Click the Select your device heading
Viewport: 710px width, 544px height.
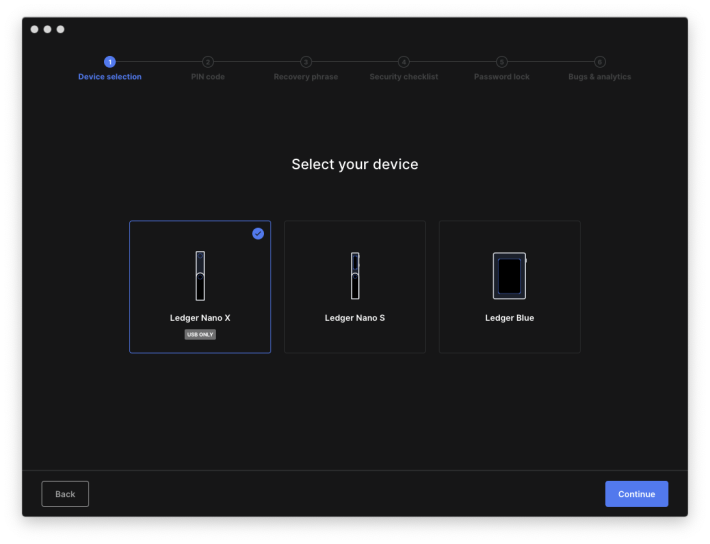pos(355,164)
